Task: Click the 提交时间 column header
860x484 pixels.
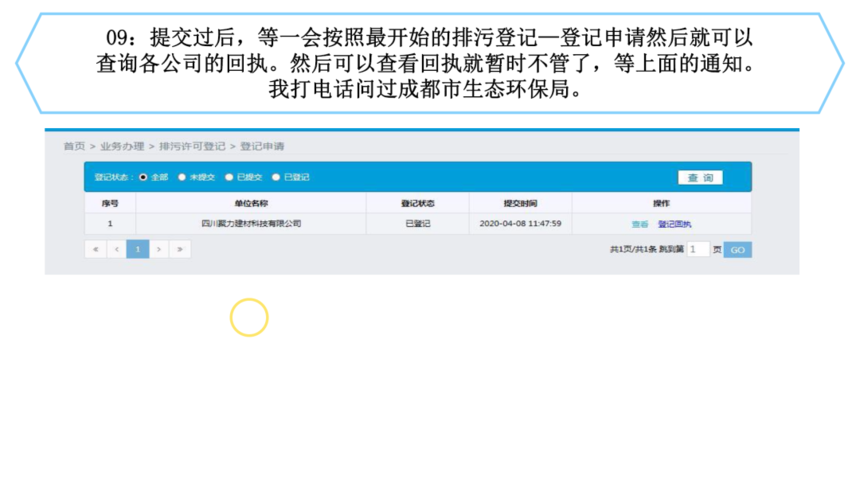Action: tap(520, 204)
